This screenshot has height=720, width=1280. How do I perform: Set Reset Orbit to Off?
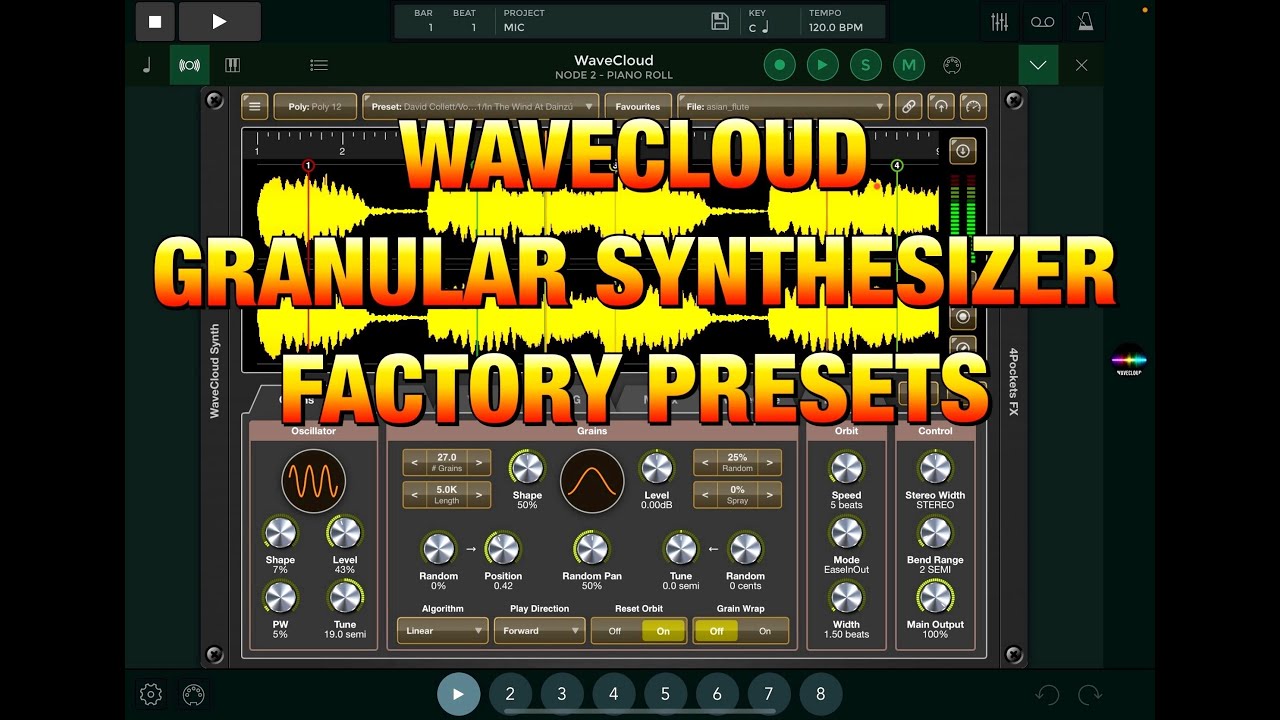pos(615,631)
